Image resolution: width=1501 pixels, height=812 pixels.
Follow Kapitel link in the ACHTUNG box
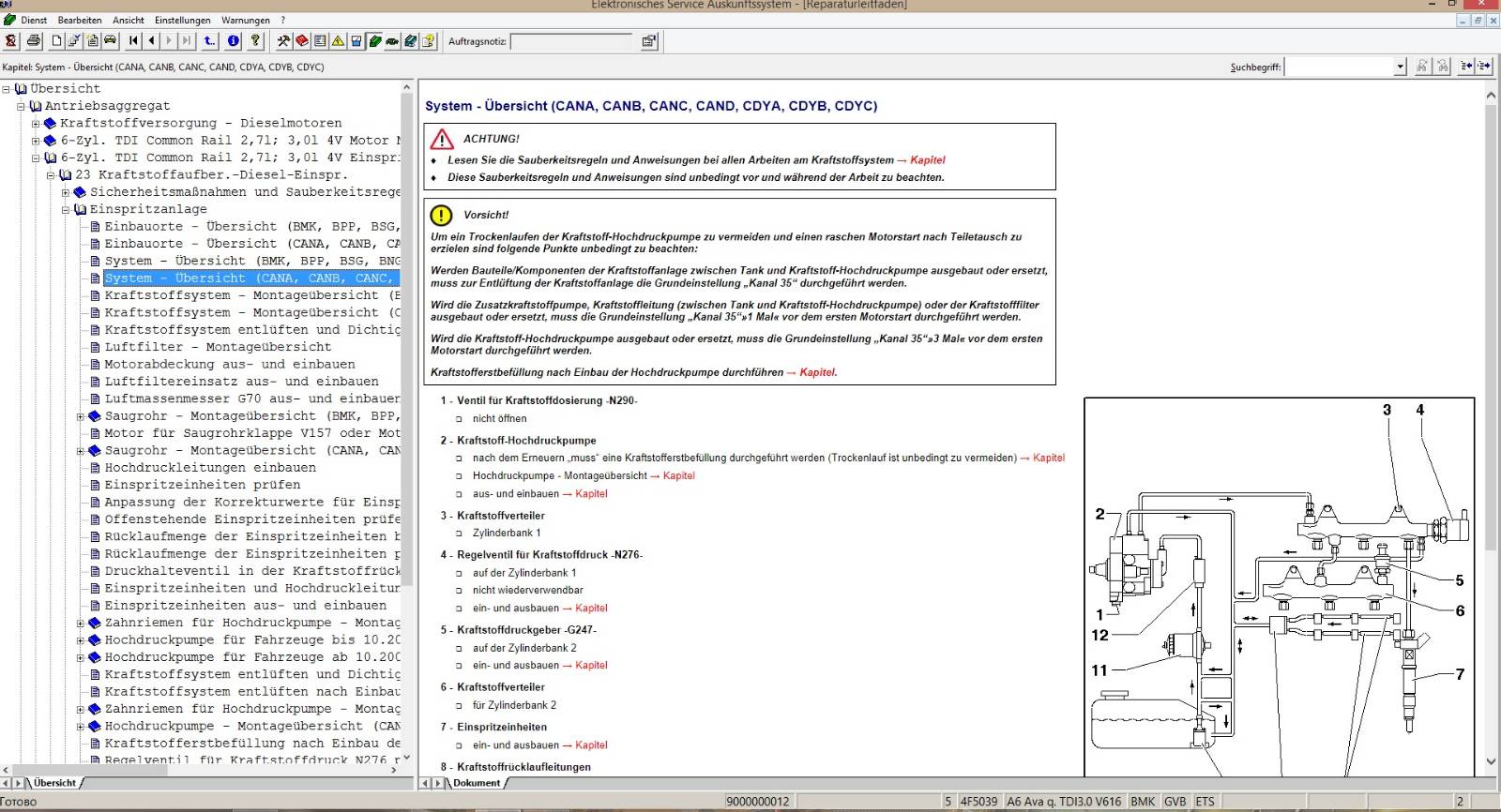[x=927, y=160]
